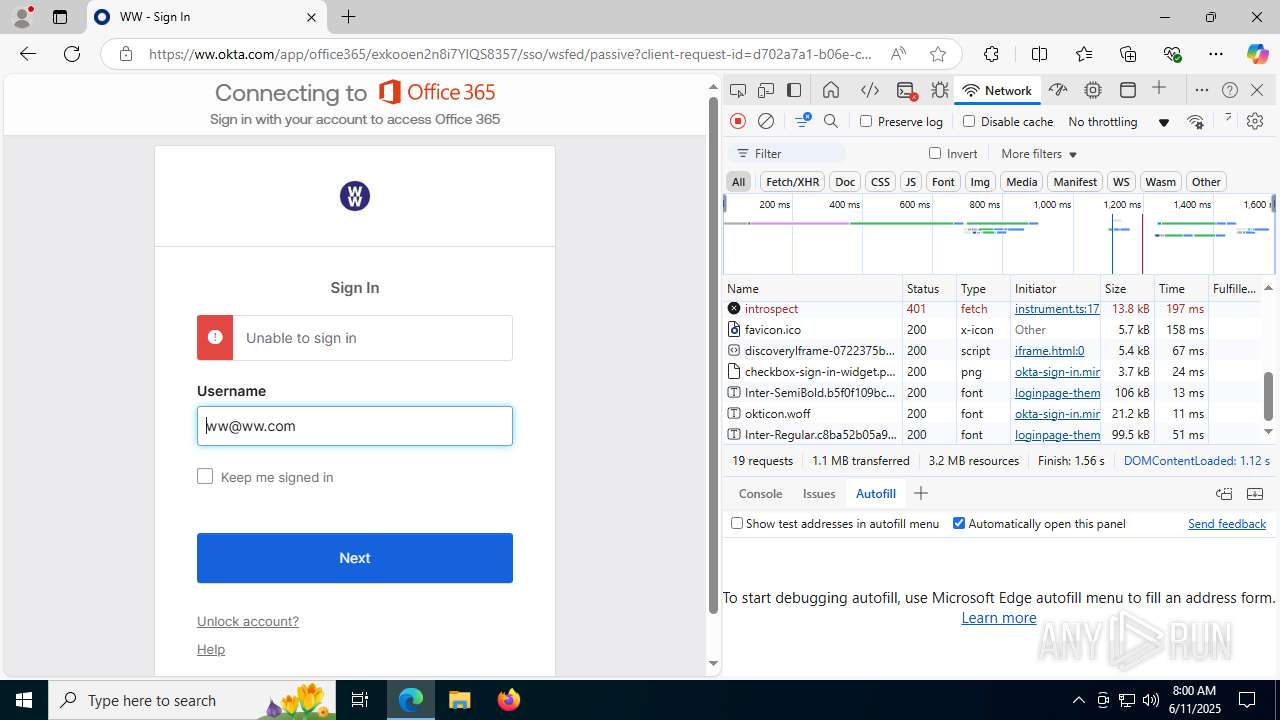The height and width of the screenshot is (720, 1280).
Task: Show hidden system tray icons
Action: pos(1078,700)
